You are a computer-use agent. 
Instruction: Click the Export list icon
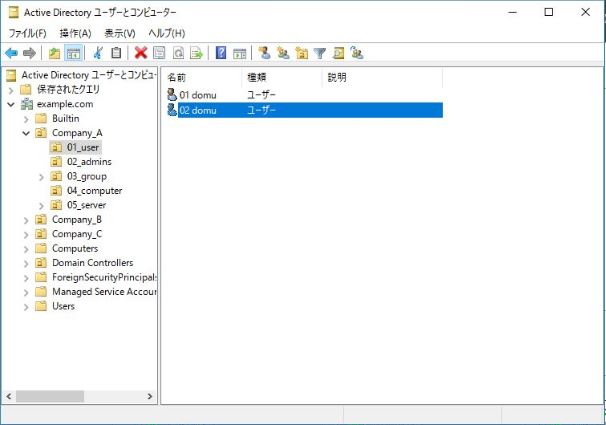[196, 53]
